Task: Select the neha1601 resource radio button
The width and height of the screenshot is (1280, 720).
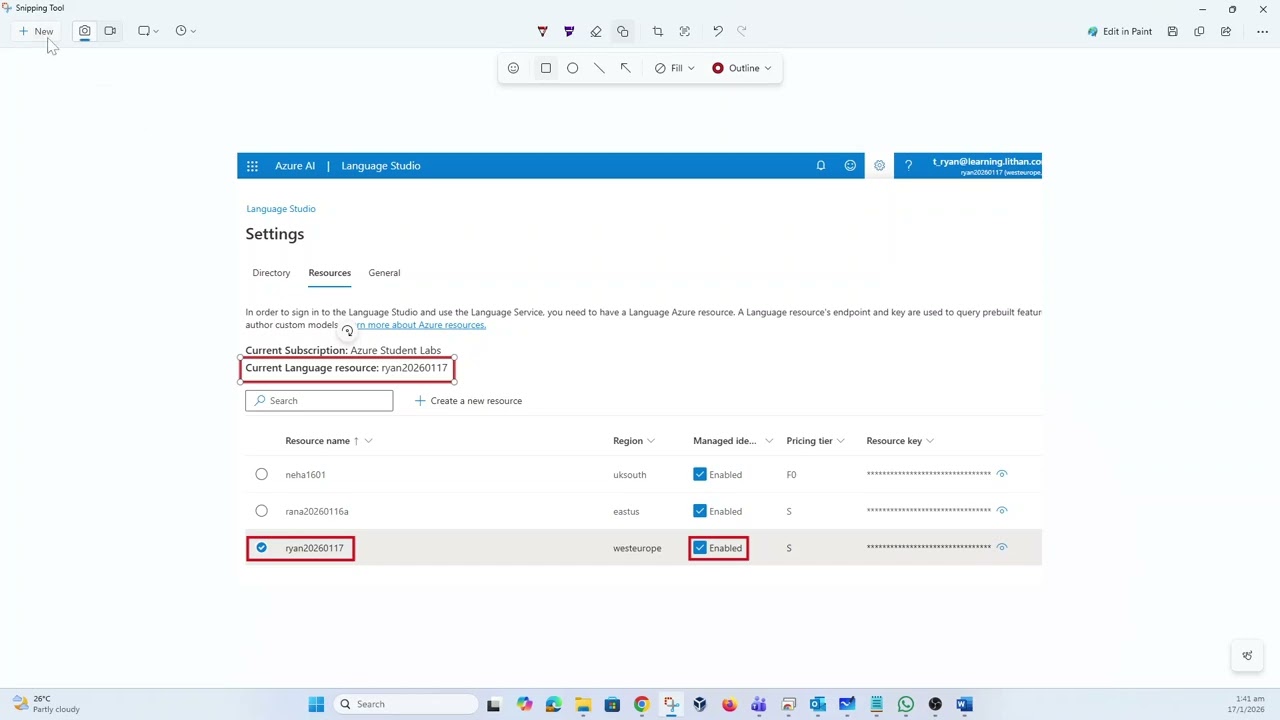Action: pos(261,475)
